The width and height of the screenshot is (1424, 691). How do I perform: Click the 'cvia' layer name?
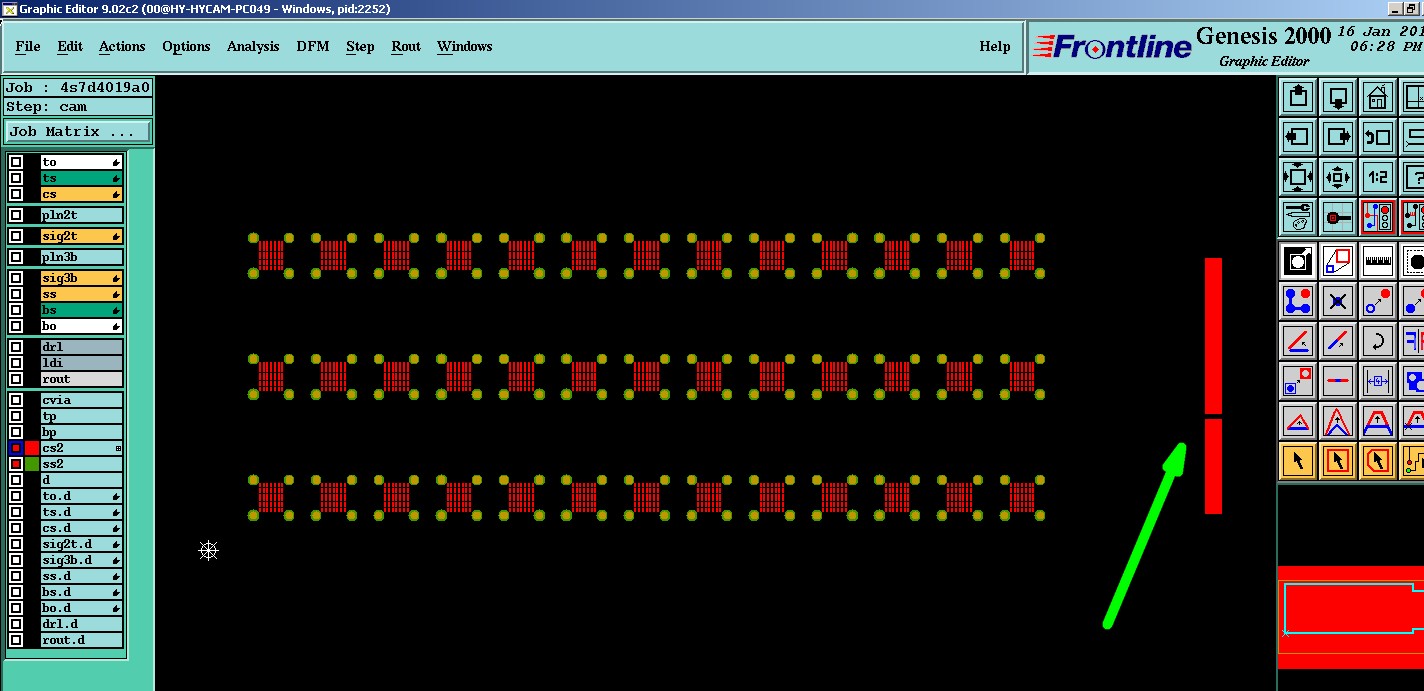pos(81,400)
